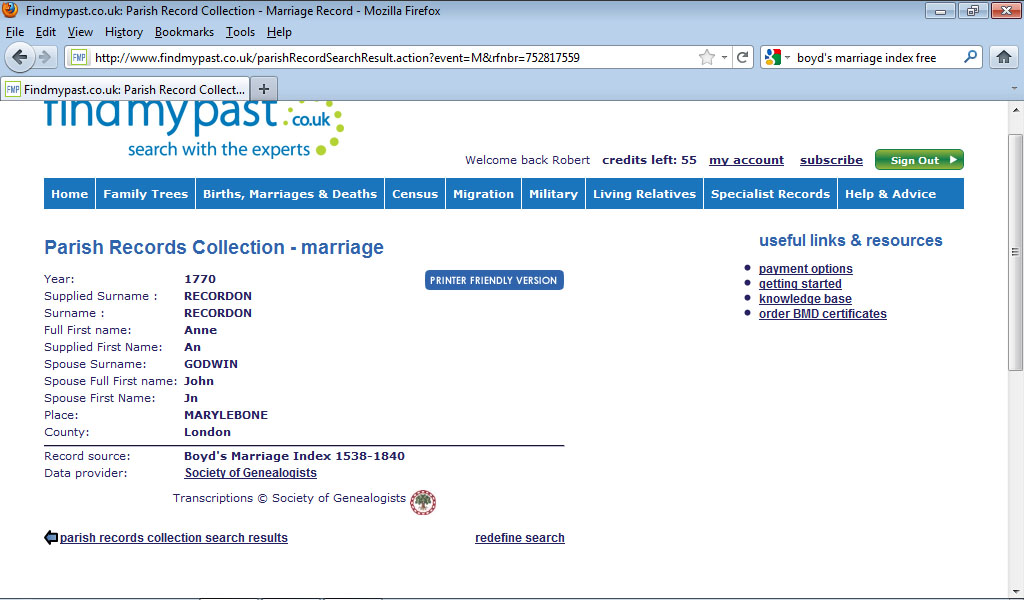The image size is (1024, 600).
Task: Open the Family Trees navigation tab
Action: click(x=146, y=194)
